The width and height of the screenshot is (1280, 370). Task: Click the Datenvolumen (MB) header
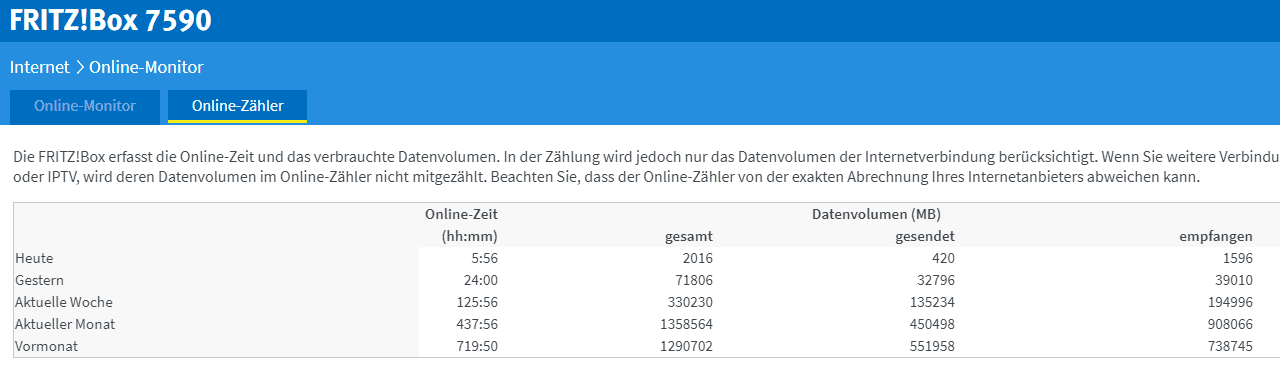point(876,214)
